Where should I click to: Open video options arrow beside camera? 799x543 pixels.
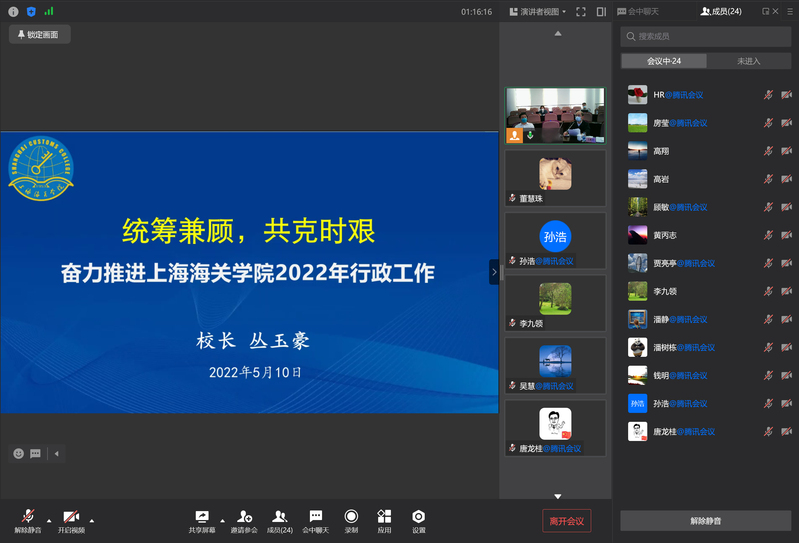(92, 521)
